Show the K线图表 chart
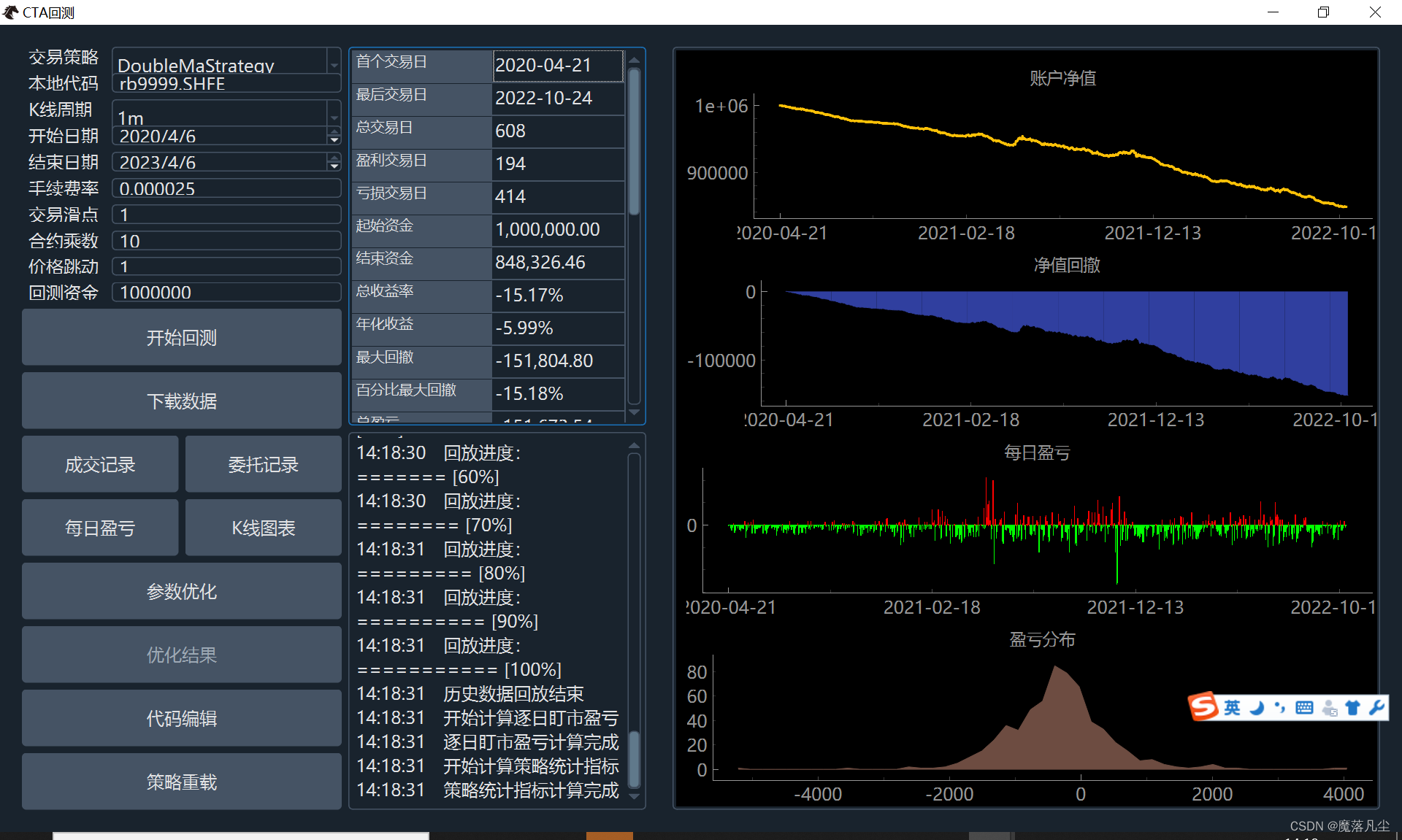The image size is (1402, 840). 263,528
